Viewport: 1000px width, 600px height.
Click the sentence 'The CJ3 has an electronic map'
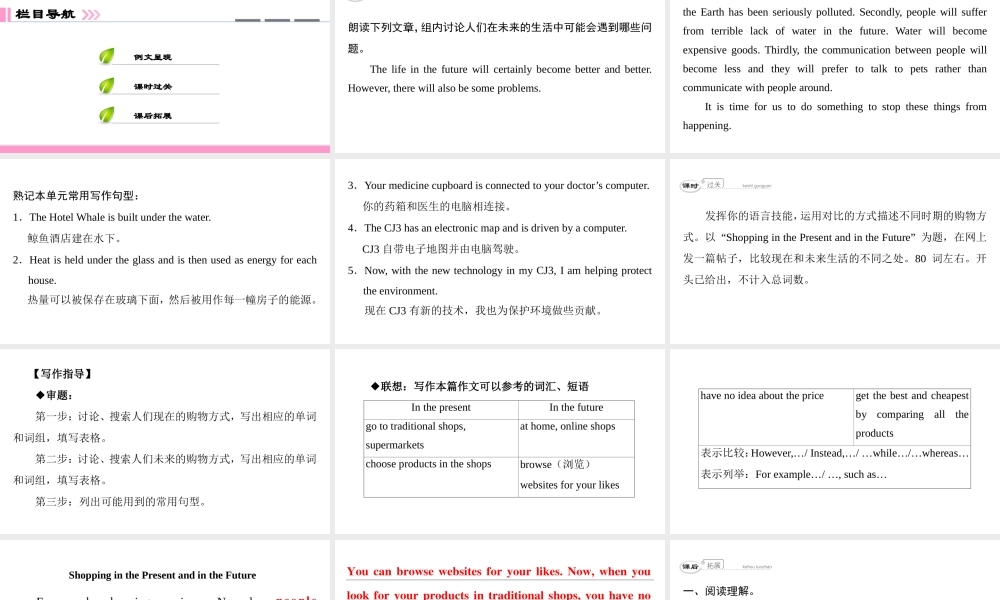click(x=496, y=228)
